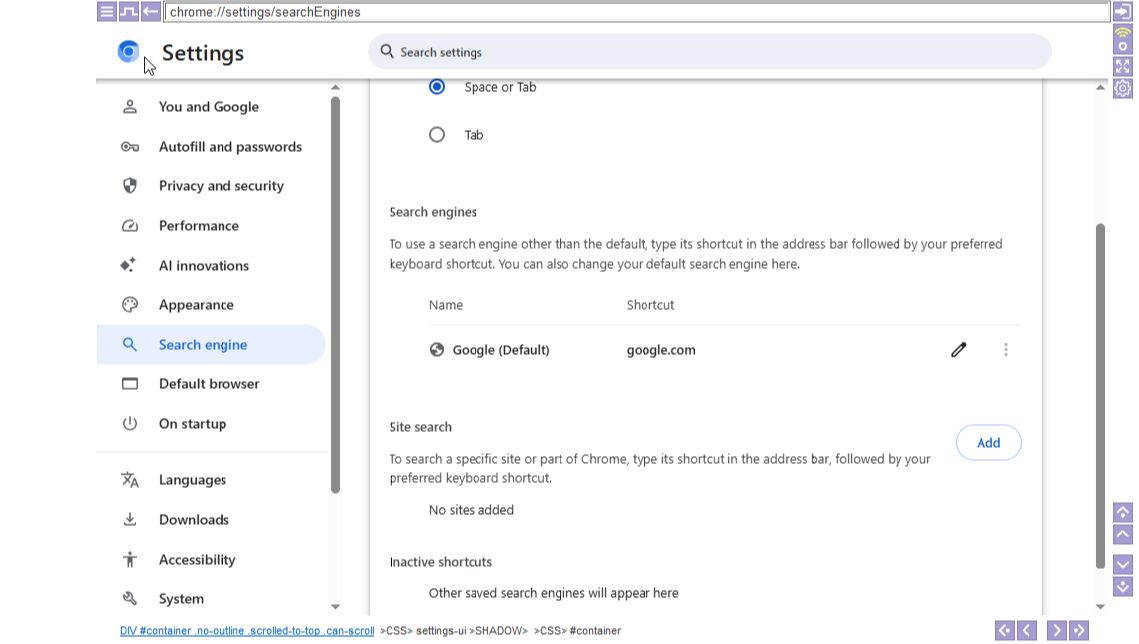Click the single chevron down navigation button
The image size is (1139, 644).
pyautogui.click(x=1123, y=564)
